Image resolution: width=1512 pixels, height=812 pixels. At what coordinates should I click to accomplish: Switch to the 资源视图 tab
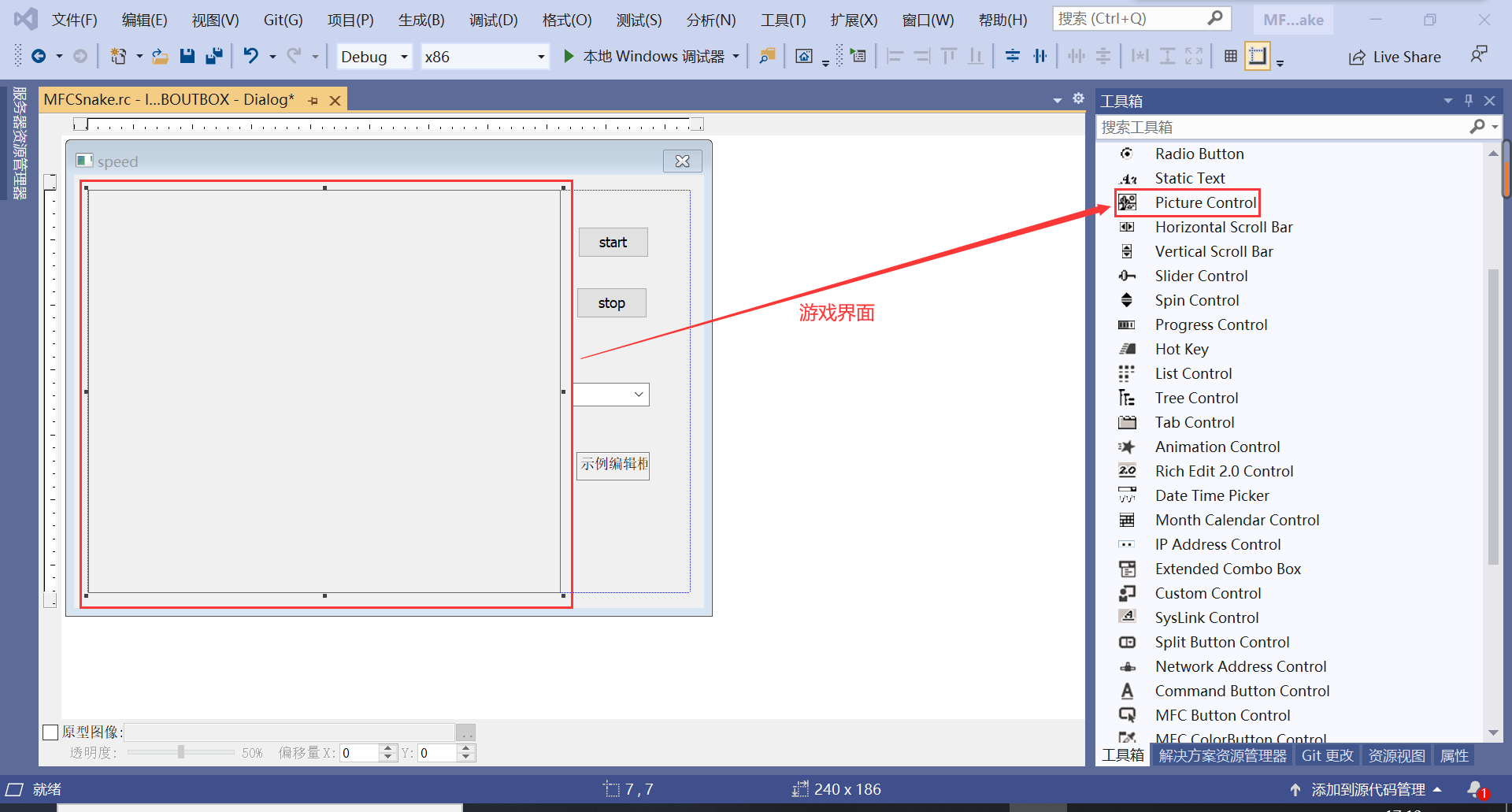(x=1396, y=755)
